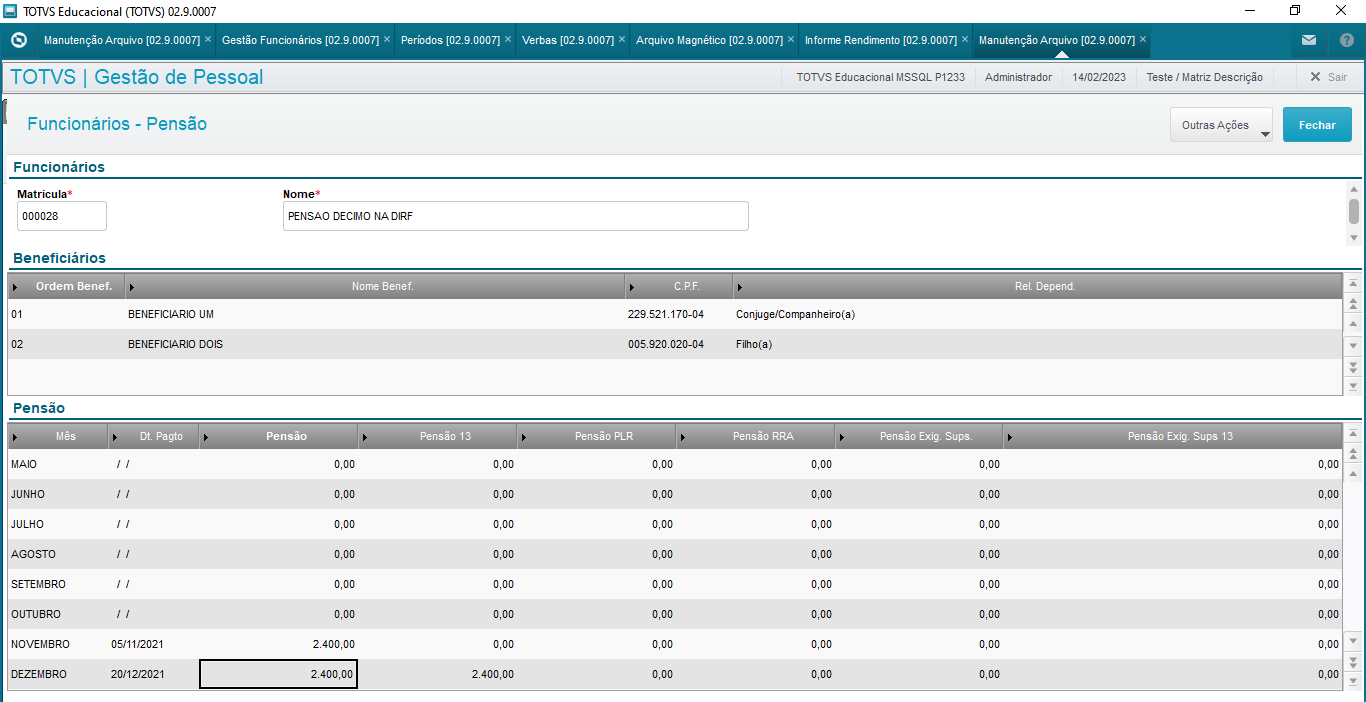Jump to last row in Beneficiários grid
The image size is (1366, 702).
click(1353, 385)
